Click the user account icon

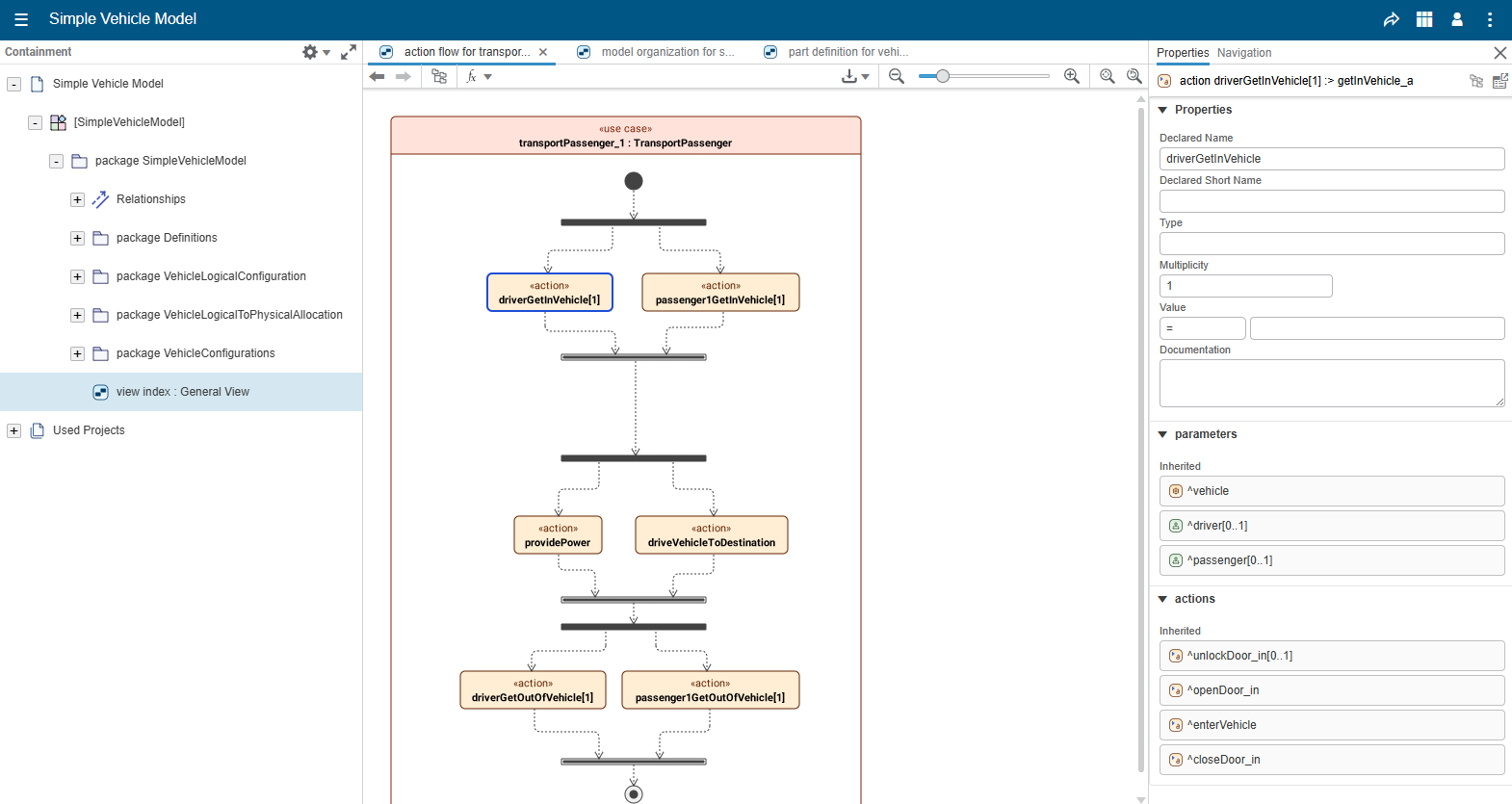(1457, 19)
